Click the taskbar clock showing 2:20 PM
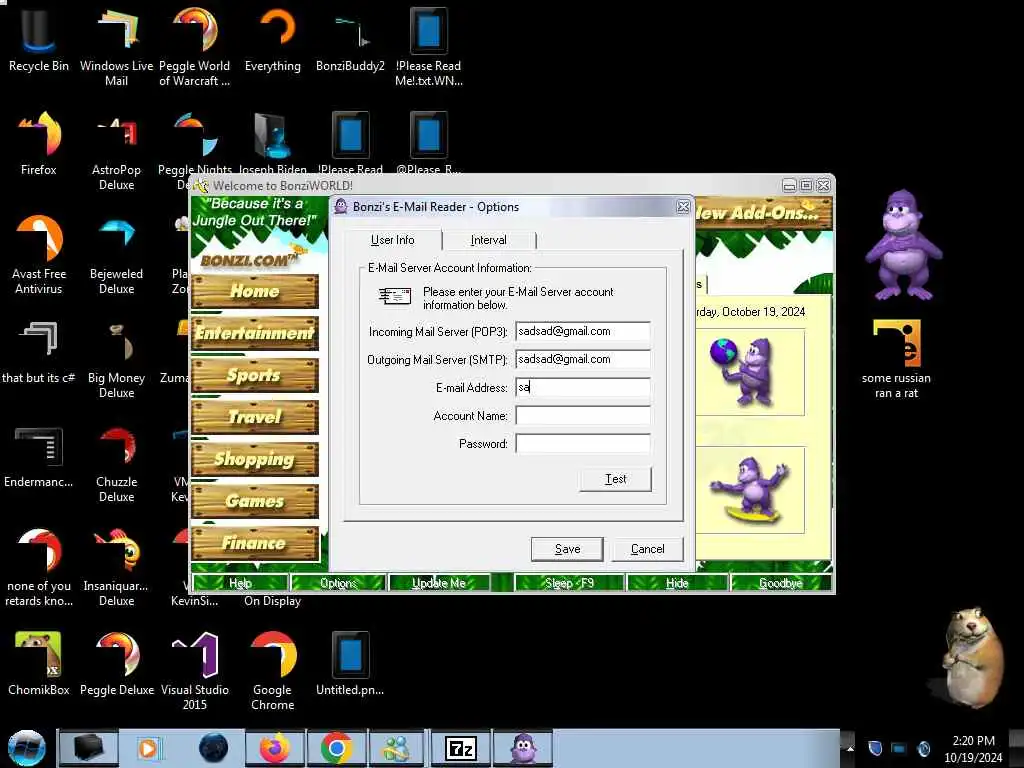Screen dimensions: 1024x768 pyautogui.click(x=973, y=749)
